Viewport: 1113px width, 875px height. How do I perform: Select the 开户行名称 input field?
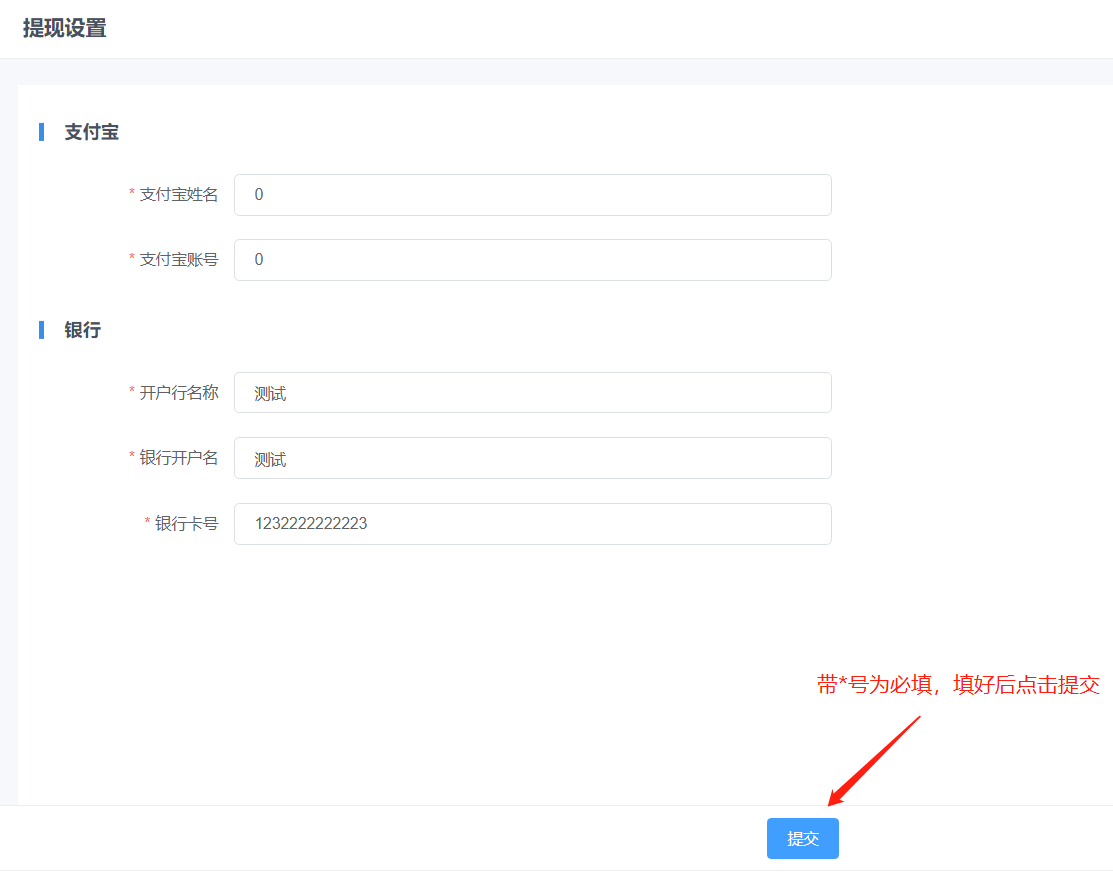[532, 392]
